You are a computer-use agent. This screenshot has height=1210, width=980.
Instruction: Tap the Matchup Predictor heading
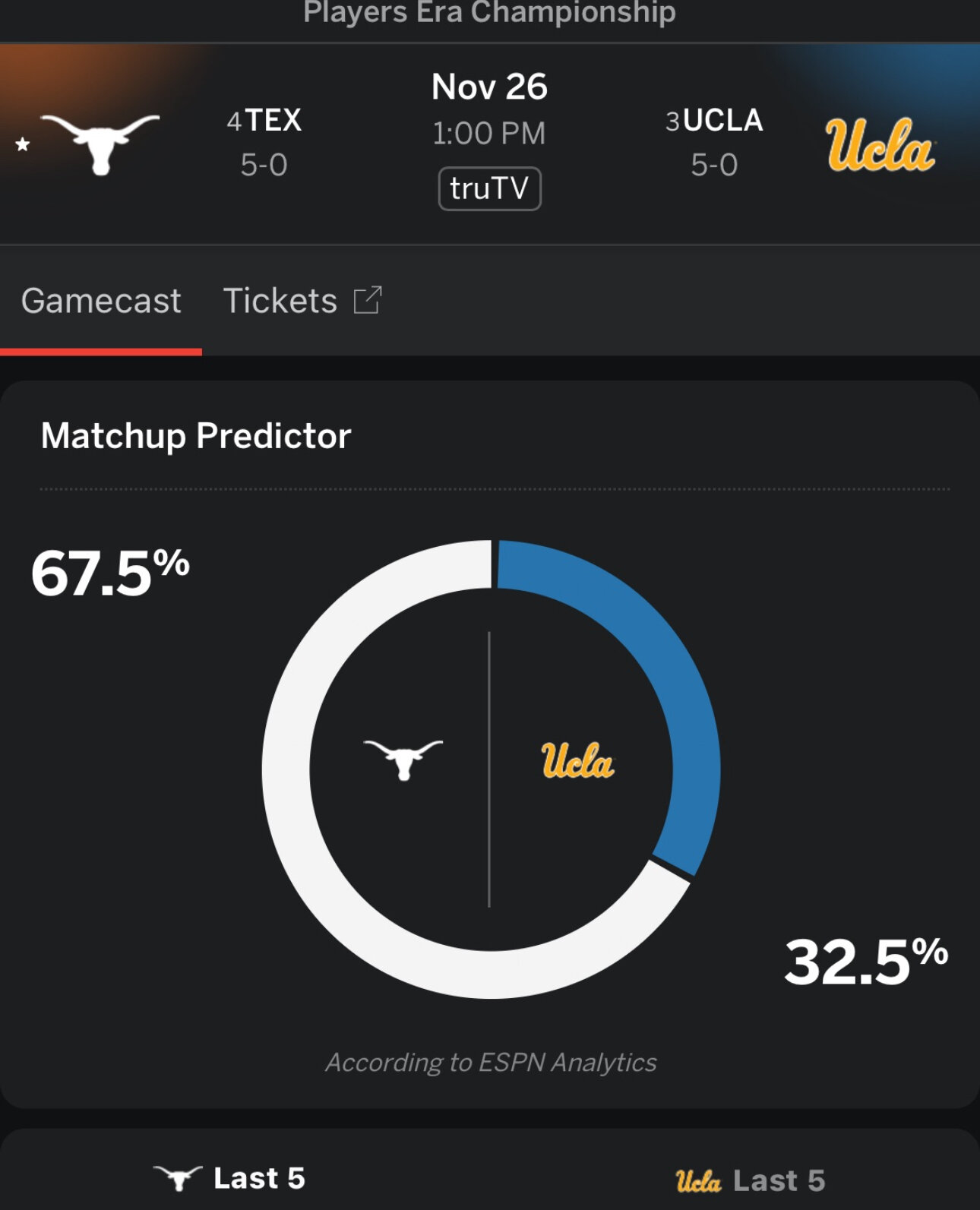pos(196,436)
